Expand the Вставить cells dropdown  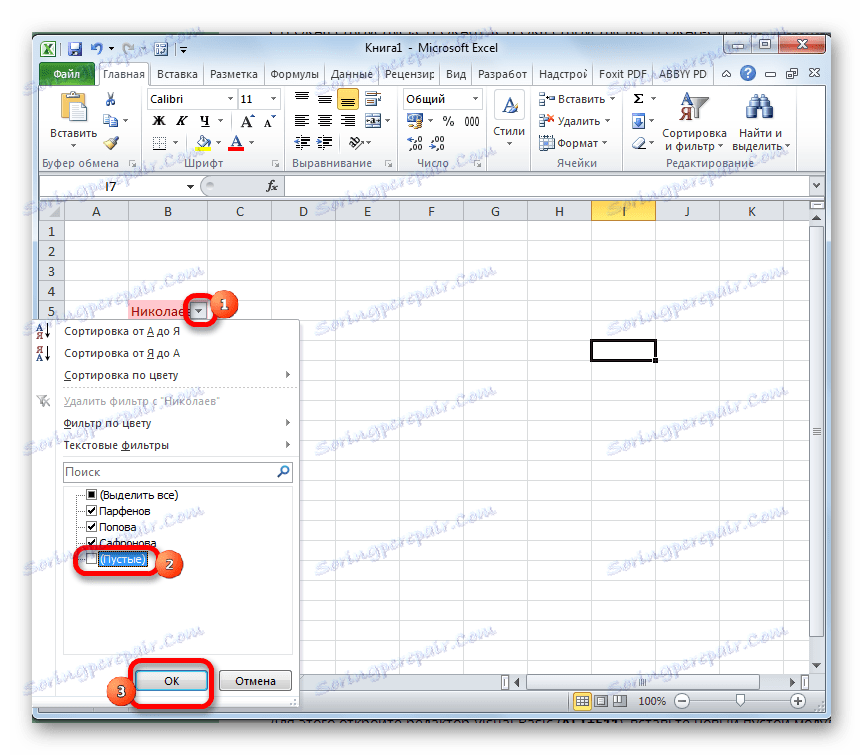pyautogui.click(x=613, y=99)
